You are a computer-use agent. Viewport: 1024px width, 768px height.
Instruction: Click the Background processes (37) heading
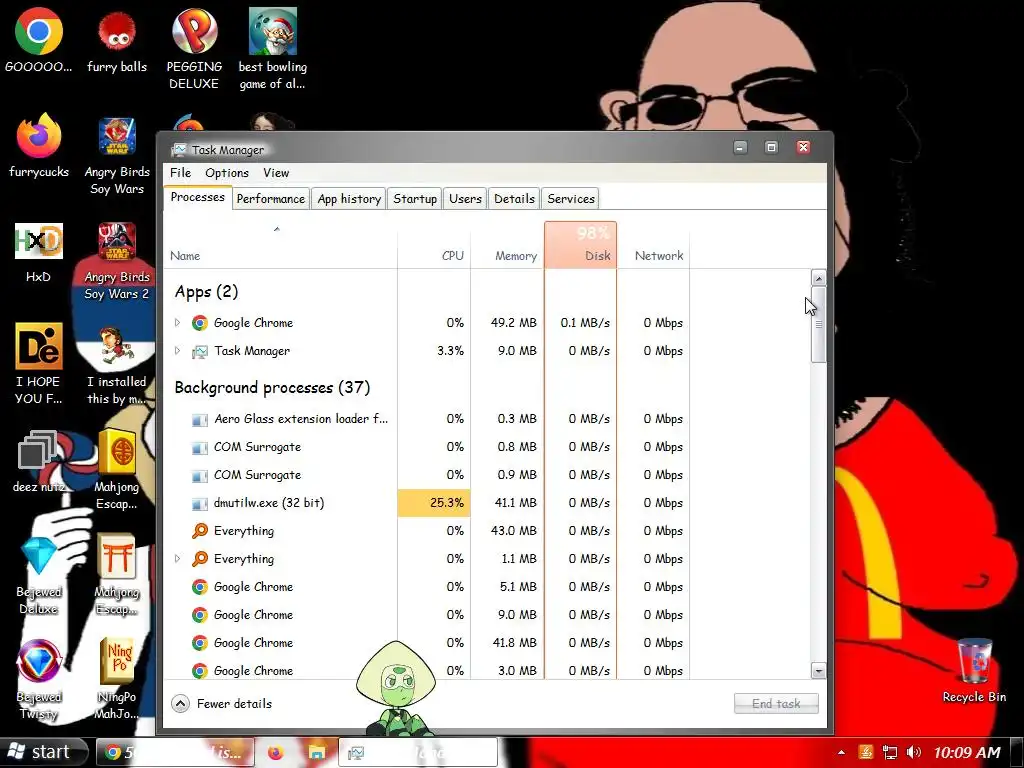(272, 387)
